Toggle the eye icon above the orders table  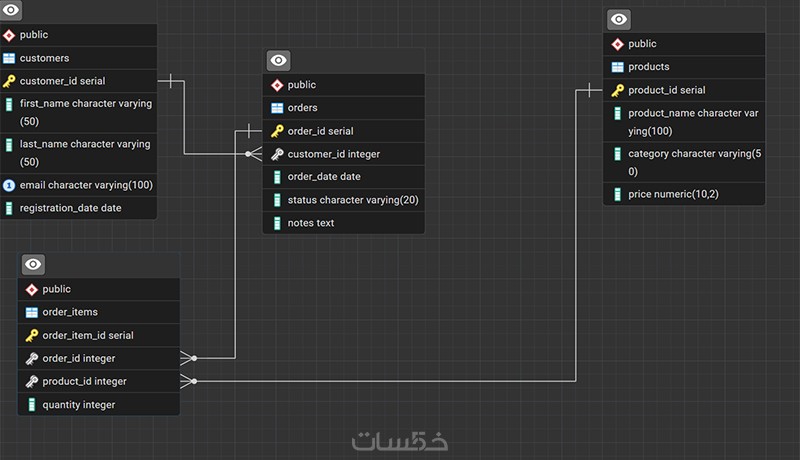pos(279,61)
